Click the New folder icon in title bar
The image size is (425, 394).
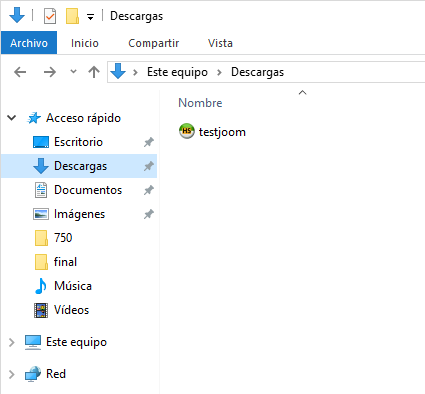coord(72,16)
